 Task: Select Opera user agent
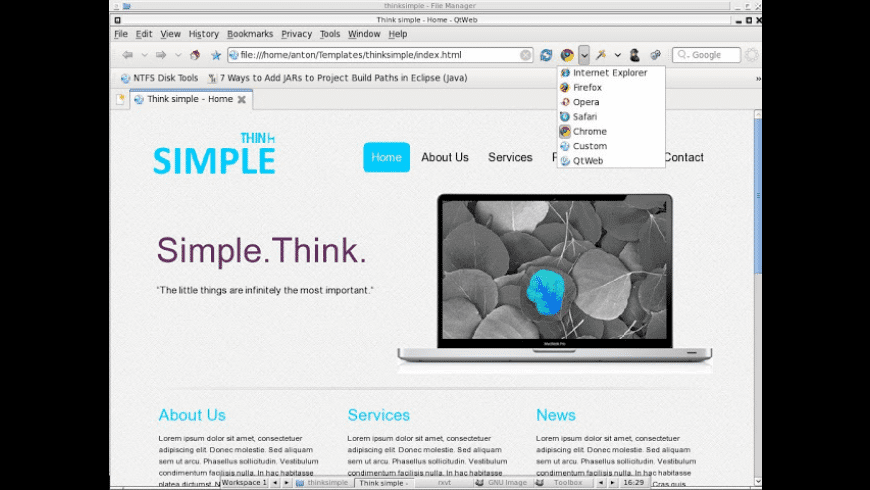pos(610,102)
